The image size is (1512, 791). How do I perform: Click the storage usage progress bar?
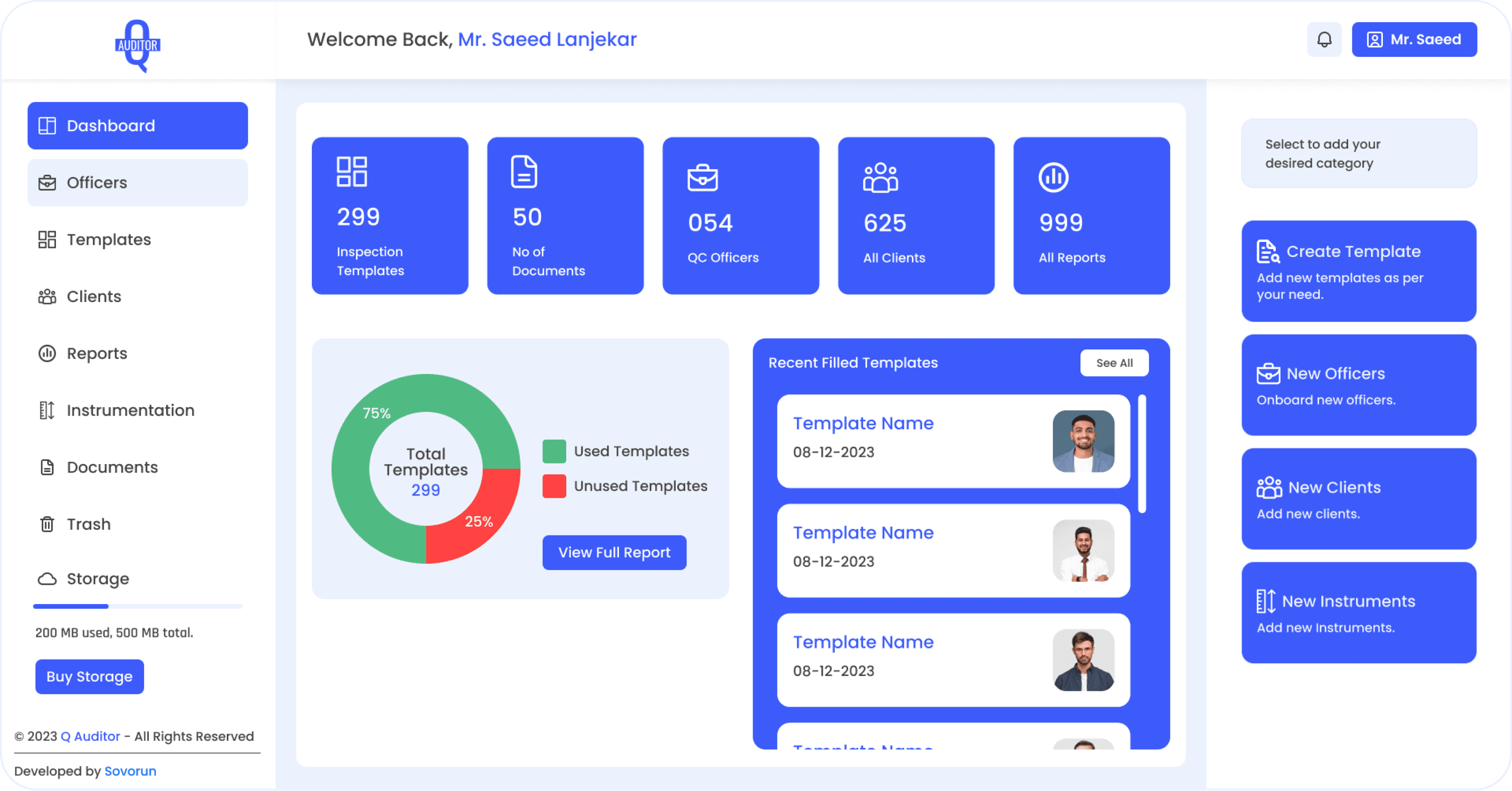[137, 606]
